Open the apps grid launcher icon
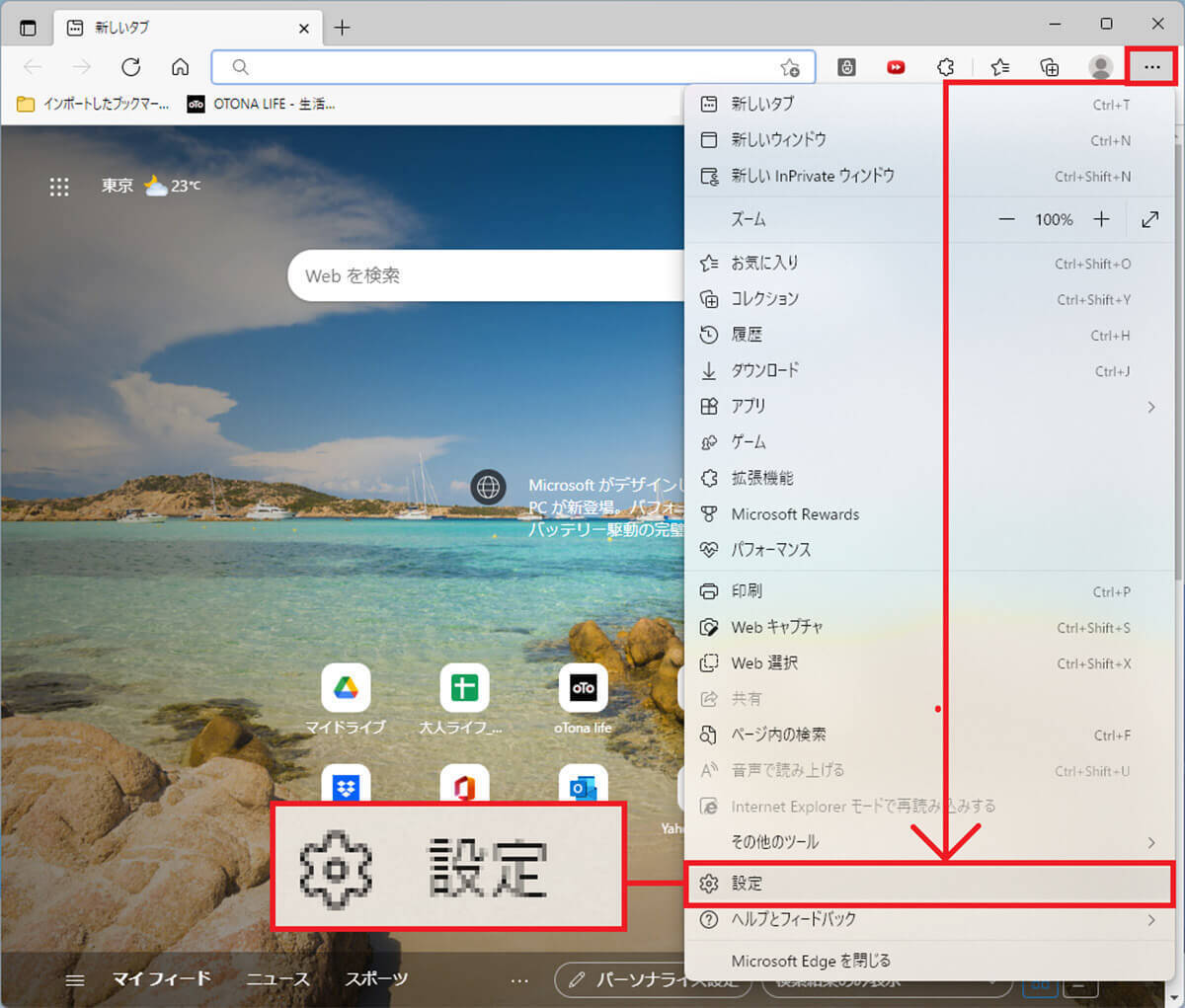 tap(59, 187)
